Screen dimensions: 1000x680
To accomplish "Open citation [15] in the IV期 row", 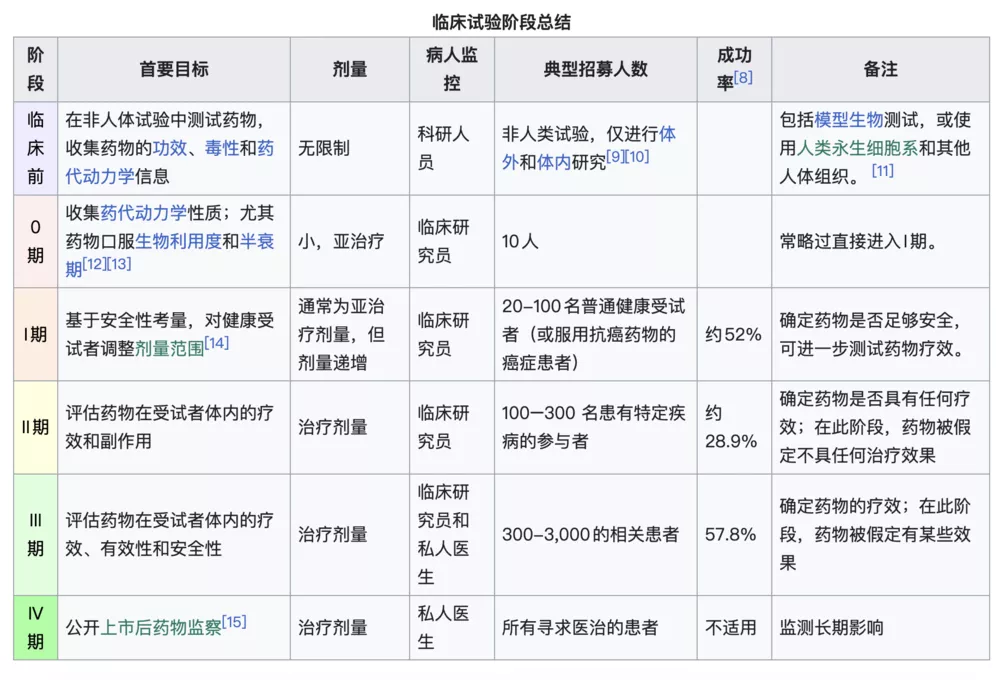I will (234, 622).
